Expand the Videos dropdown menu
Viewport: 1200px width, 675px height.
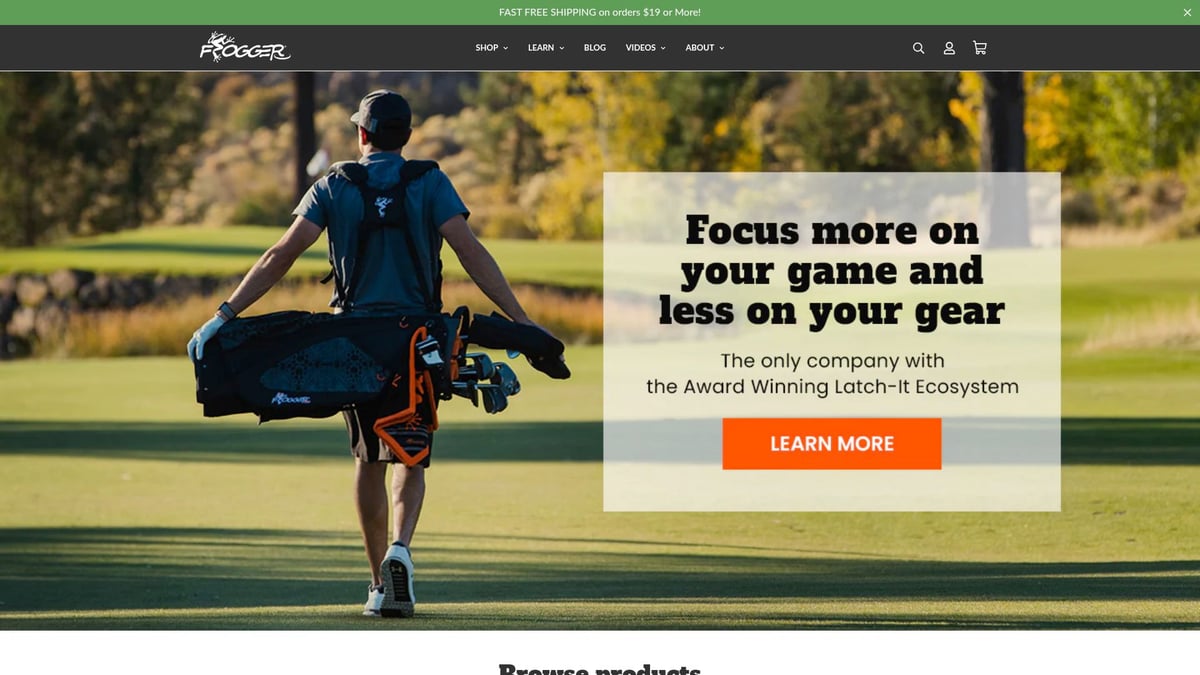[645, 48]
